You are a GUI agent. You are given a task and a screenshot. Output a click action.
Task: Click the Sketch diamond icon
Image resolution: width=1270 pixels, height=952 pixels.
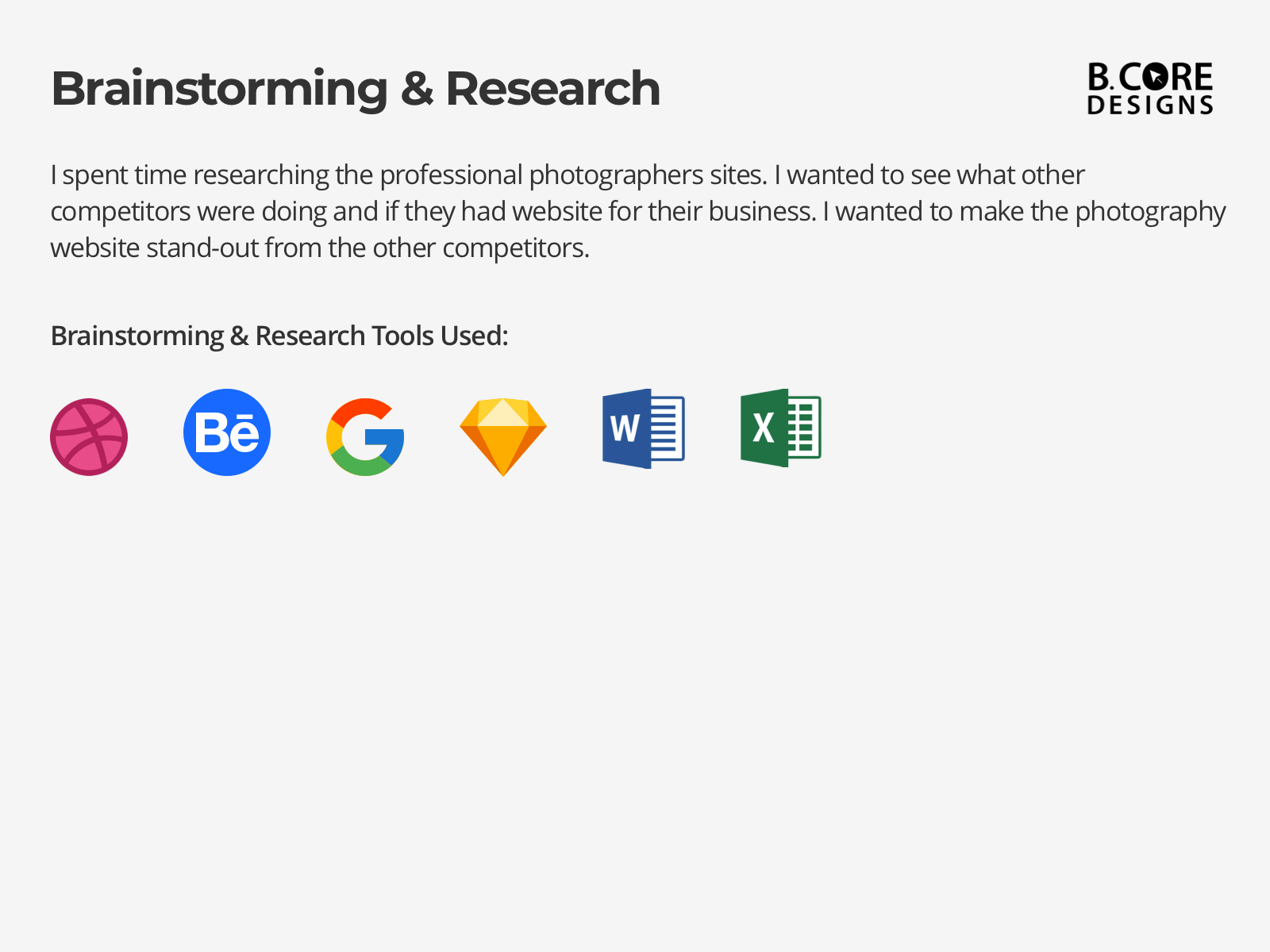click(503, 436)
